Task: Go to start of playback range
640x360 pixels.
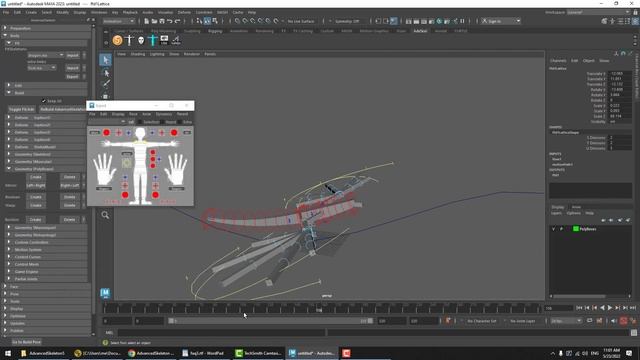Action: point(579,308)
